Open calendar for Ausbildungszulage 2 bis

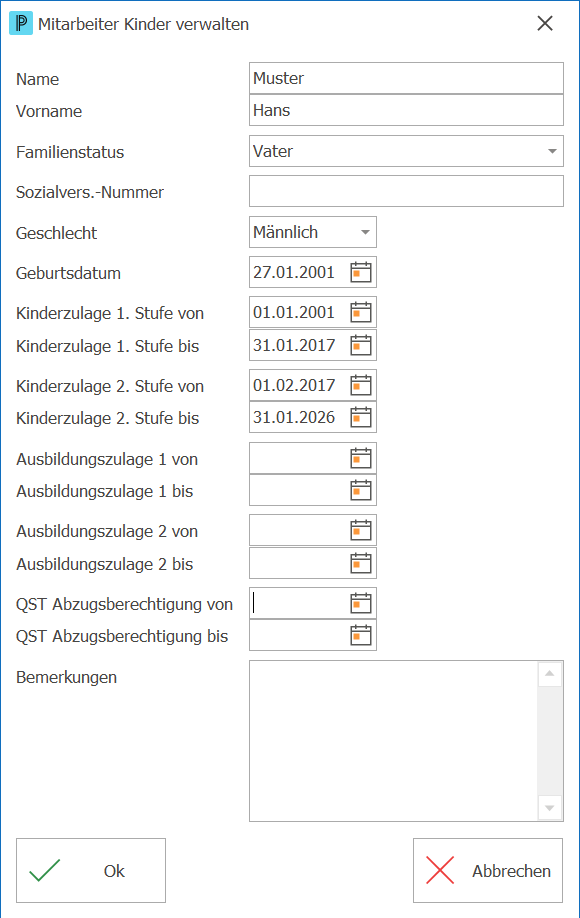[x=361, y=563]
